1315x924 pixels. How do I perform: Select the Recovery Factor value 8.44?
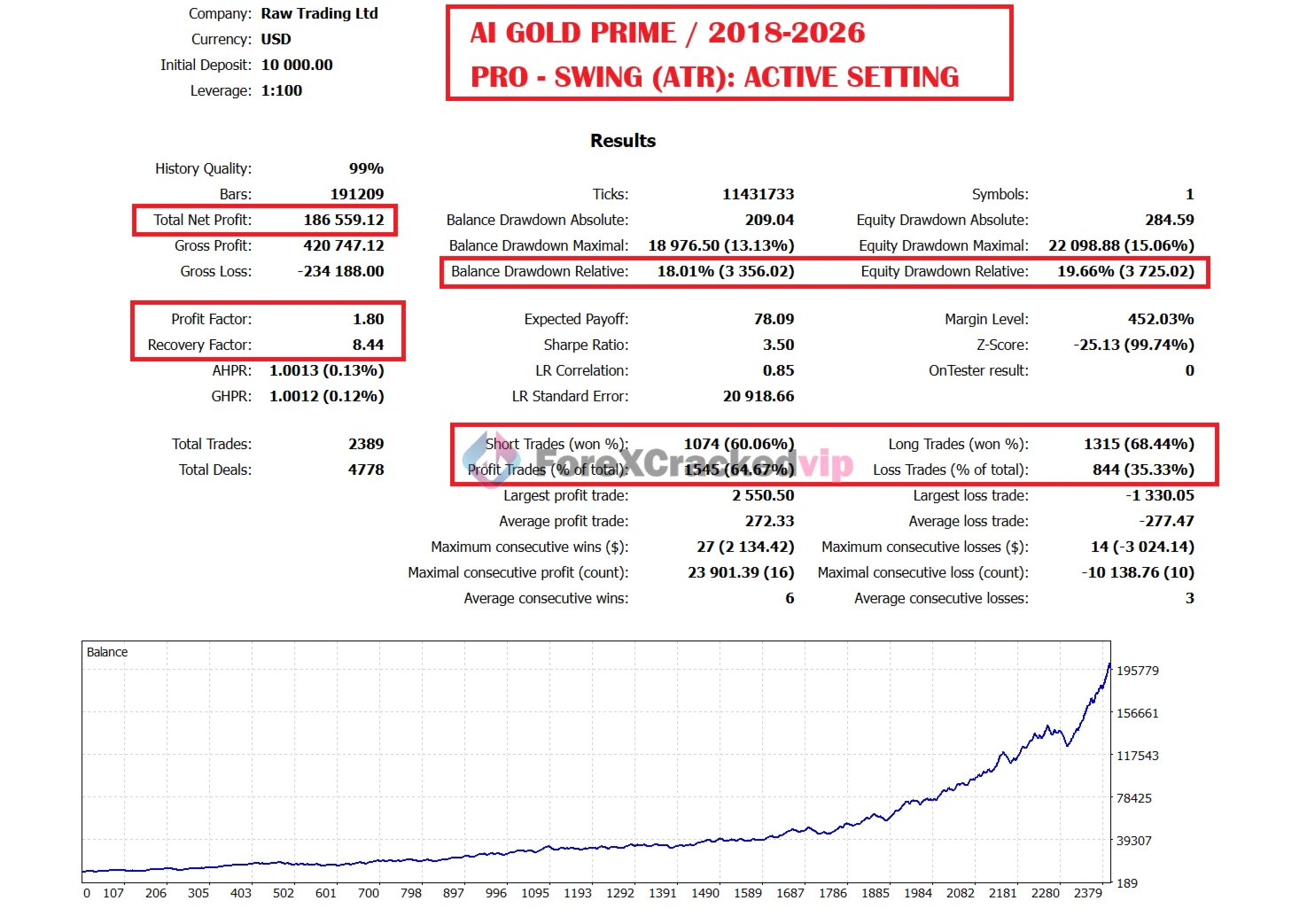pyautogui.click(x=368, y=345)
